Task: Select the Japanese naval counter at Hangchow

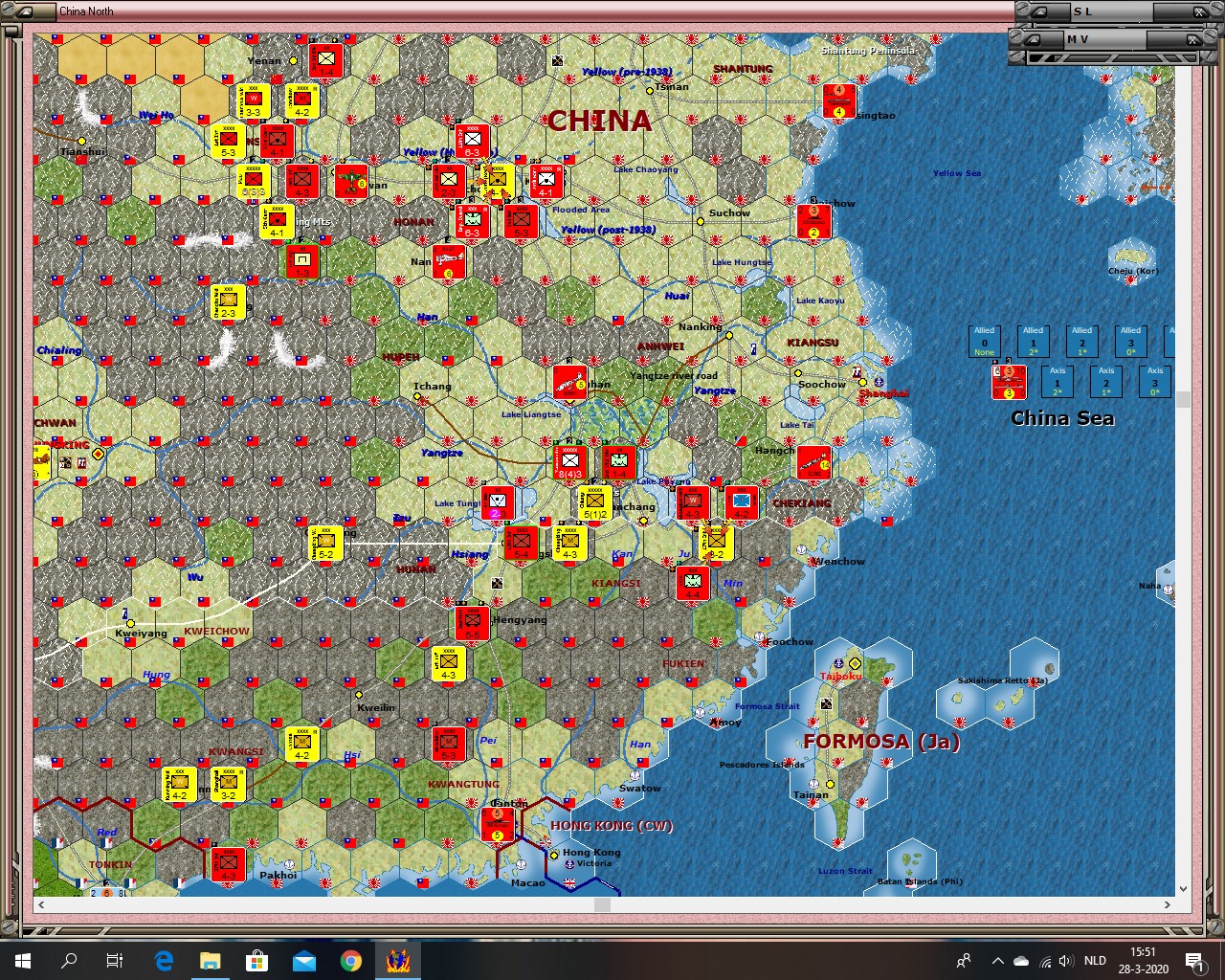Action: [813, 462]
